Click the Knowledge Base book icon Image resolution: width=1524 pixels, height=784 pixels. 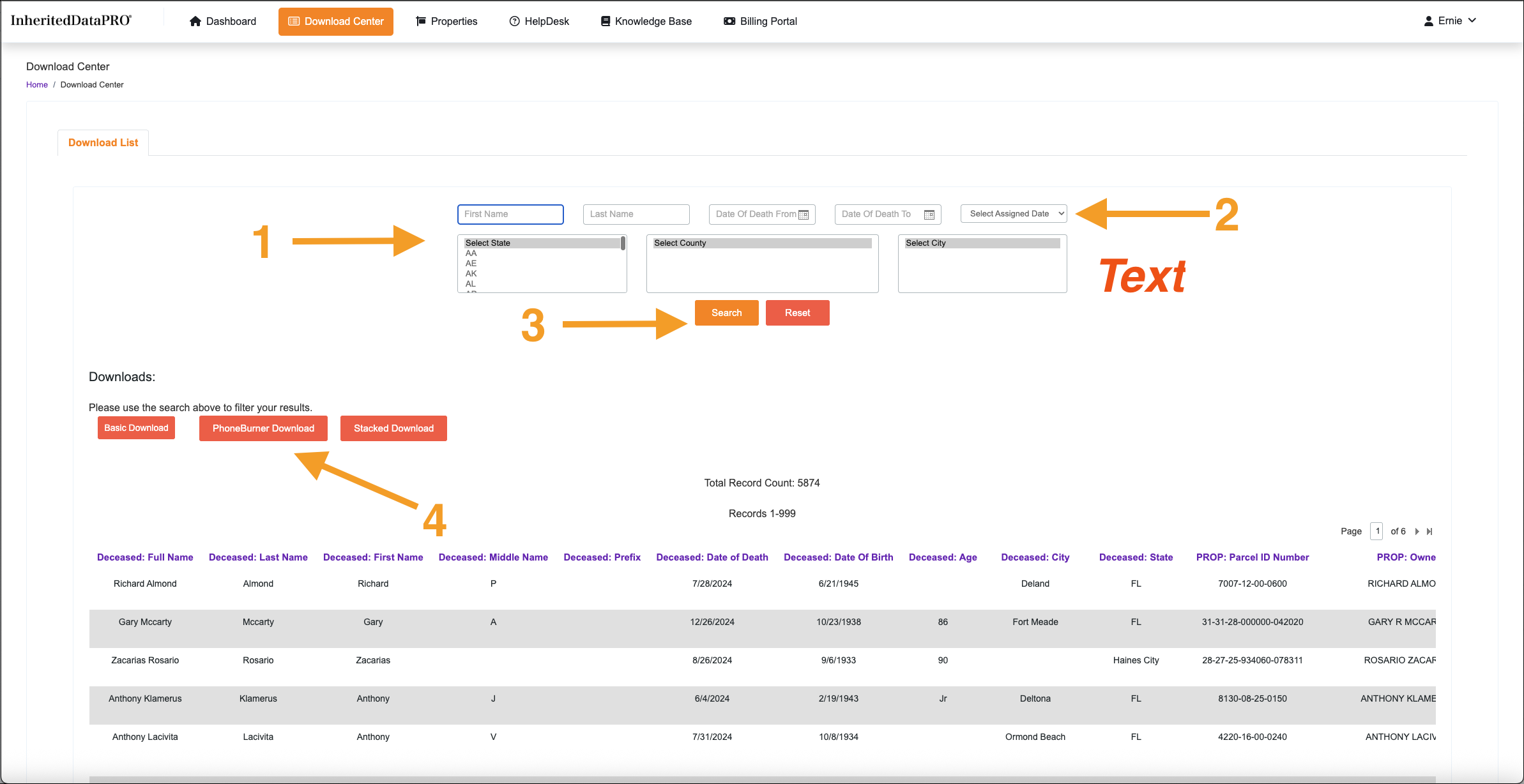pos(605,21)
